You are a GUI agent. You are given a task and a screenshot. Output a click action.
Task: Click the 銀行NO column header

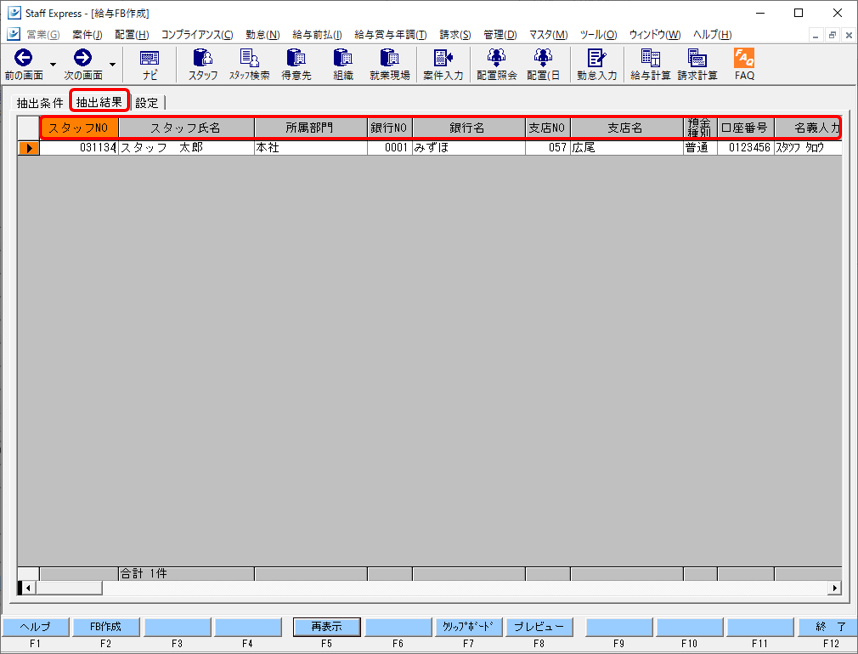tap(390, 128)
